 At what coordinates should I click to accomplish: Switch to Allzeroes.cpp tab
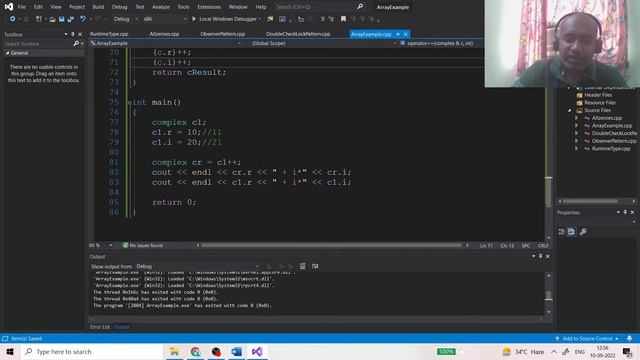164,34
